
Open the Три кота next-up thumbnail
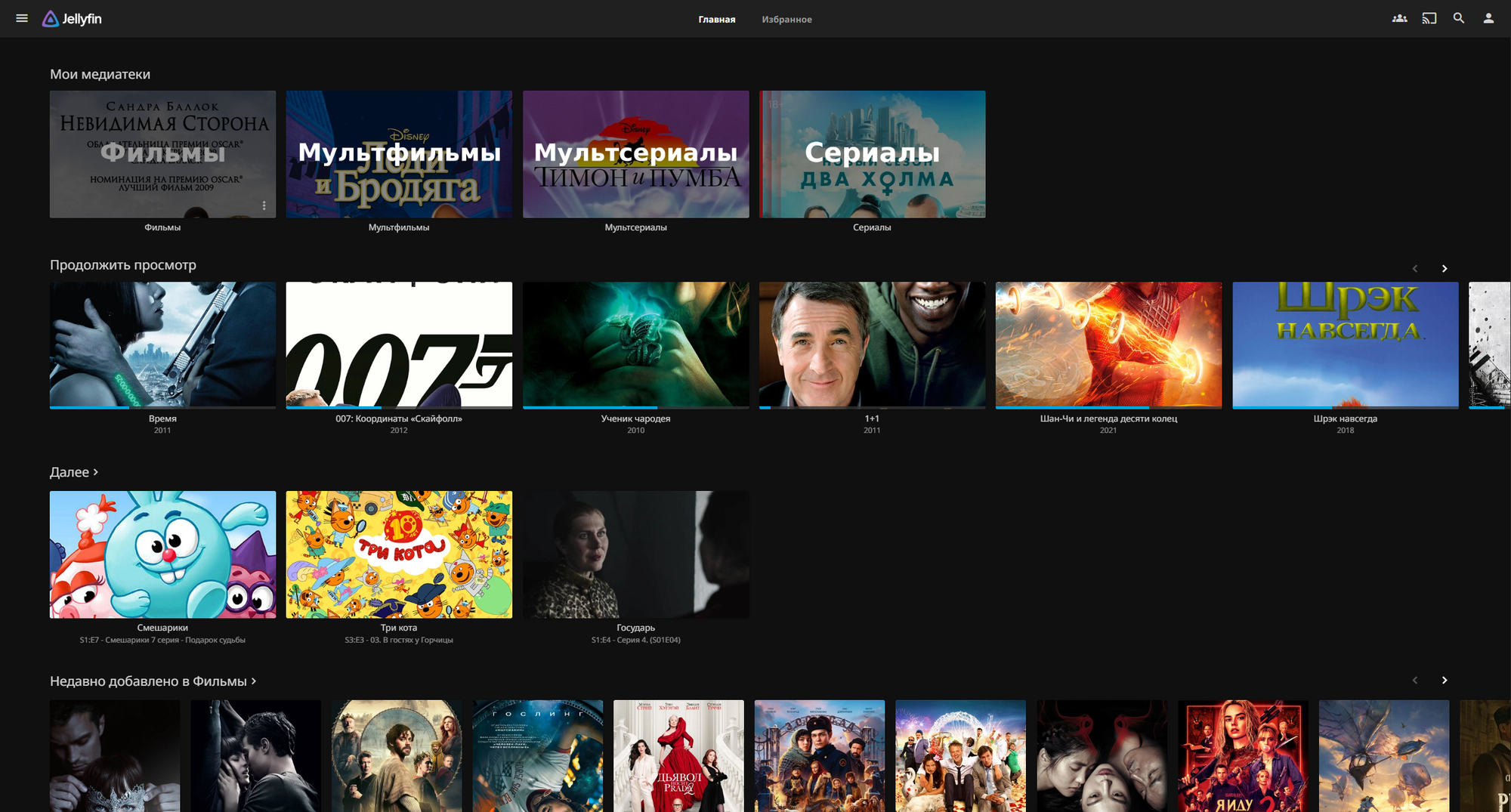399,554
